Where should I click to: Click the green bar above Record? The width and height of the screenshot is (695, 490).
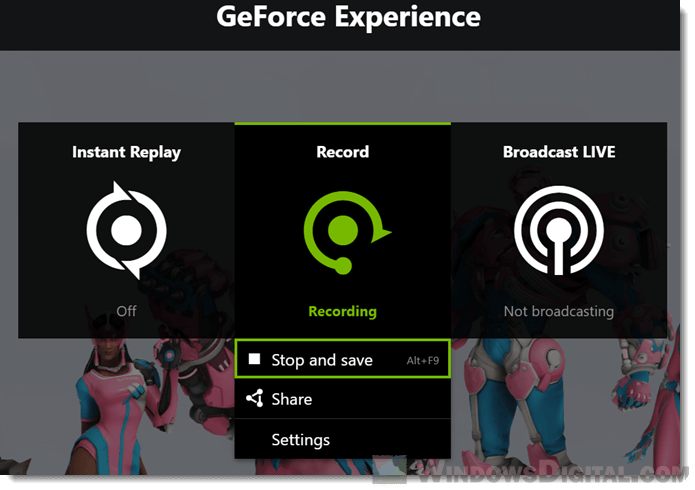343,124
